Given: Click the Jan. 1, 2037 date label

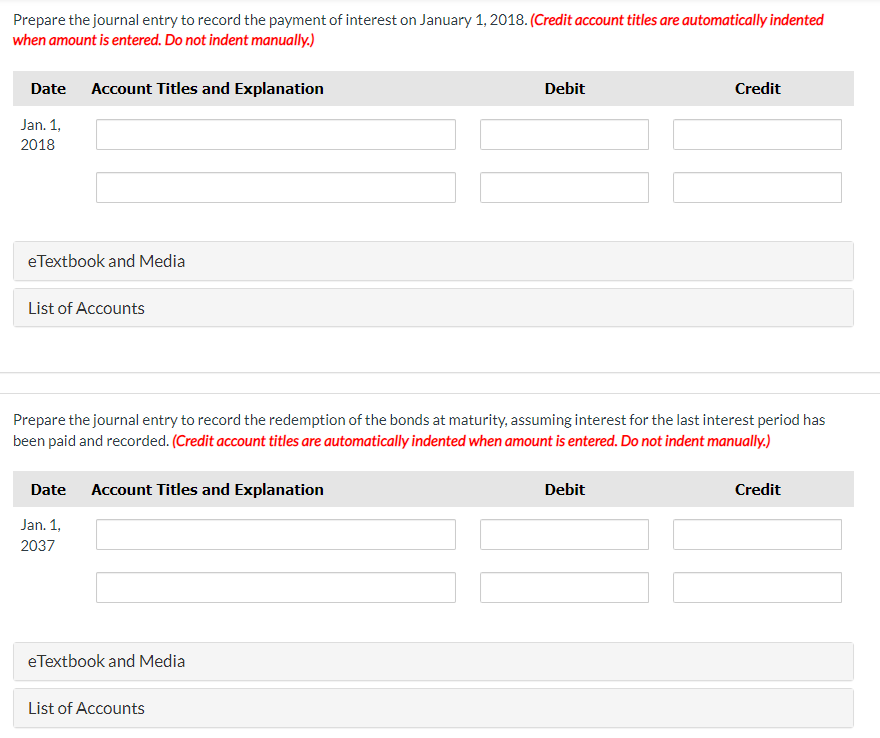Looking at the screenshot, I should tap(41, 534).
